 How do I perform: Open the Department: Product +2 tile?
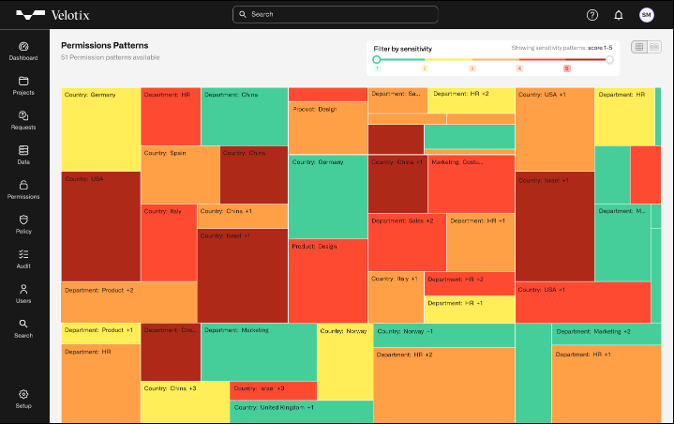(129, 302)
